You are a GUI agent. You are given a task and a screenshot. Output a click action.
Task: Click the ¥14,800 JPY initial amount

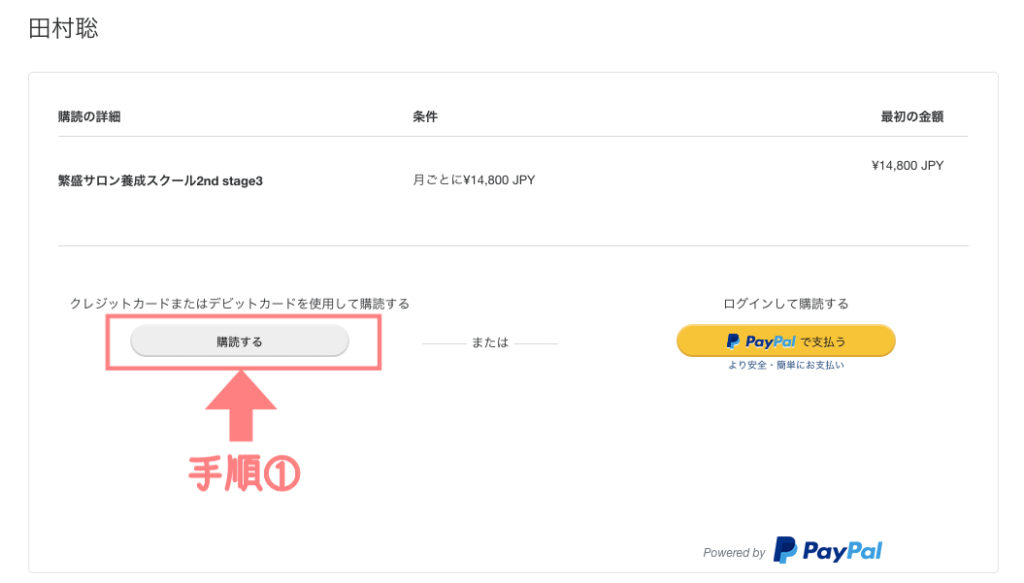click(907, 166)
